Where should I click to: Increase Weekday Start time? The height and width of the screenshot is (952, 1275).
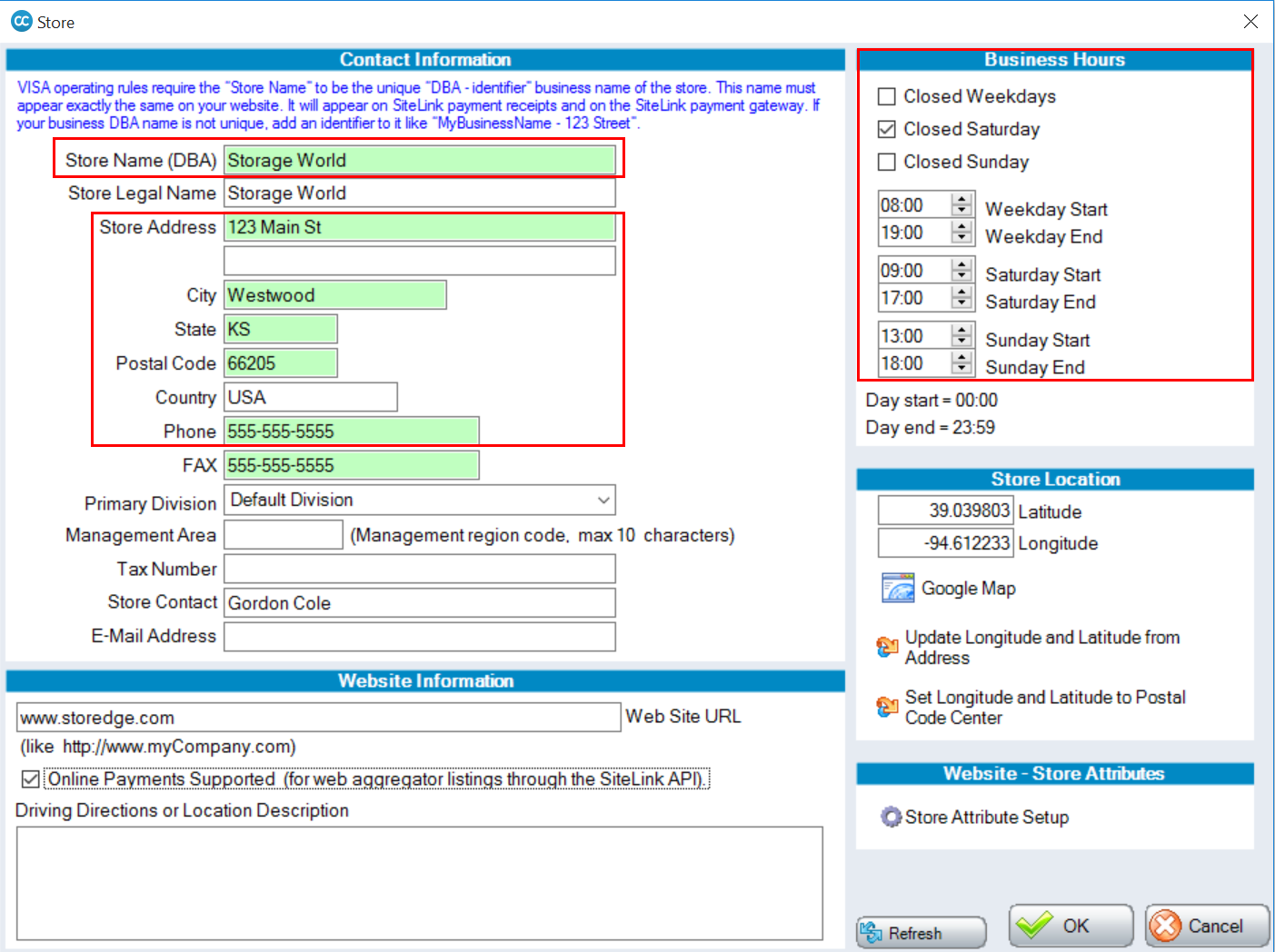pos(961,199)
